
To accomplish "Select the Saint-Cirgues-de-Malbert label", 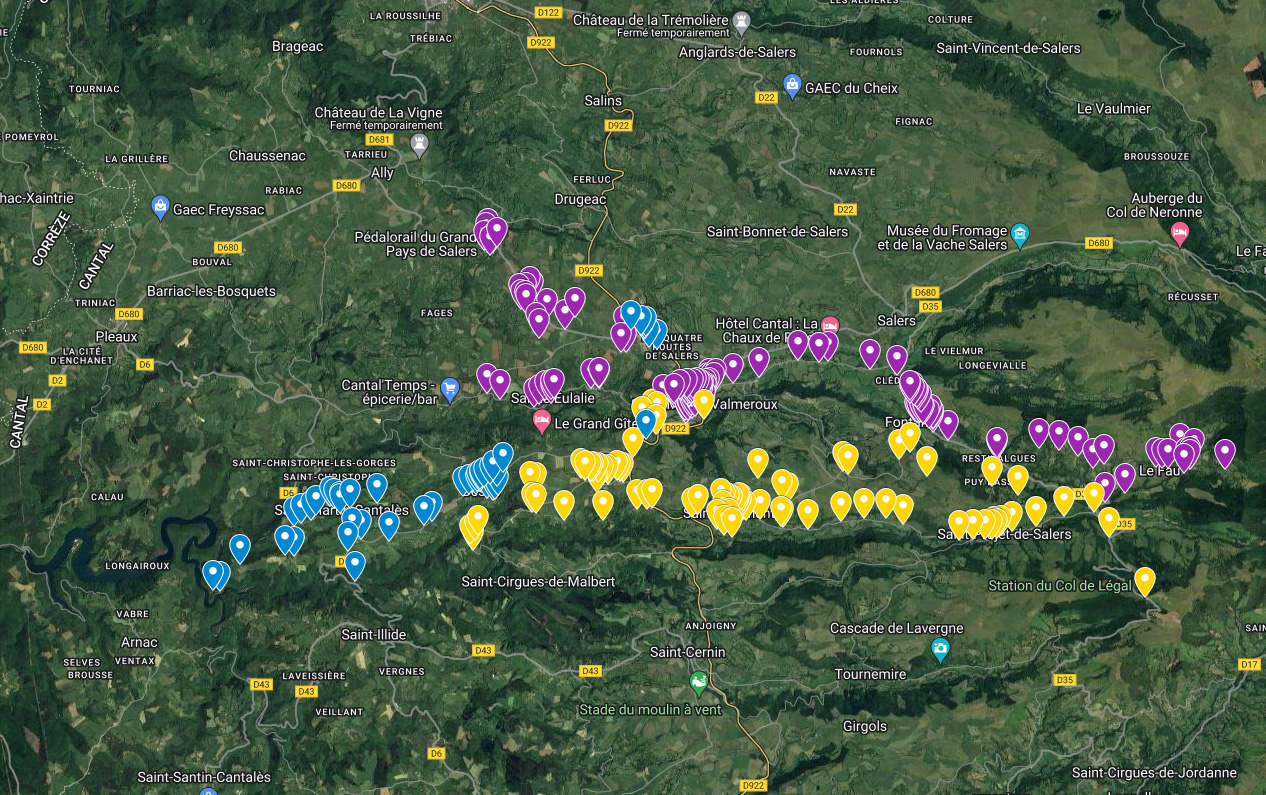I will (538, 581).
